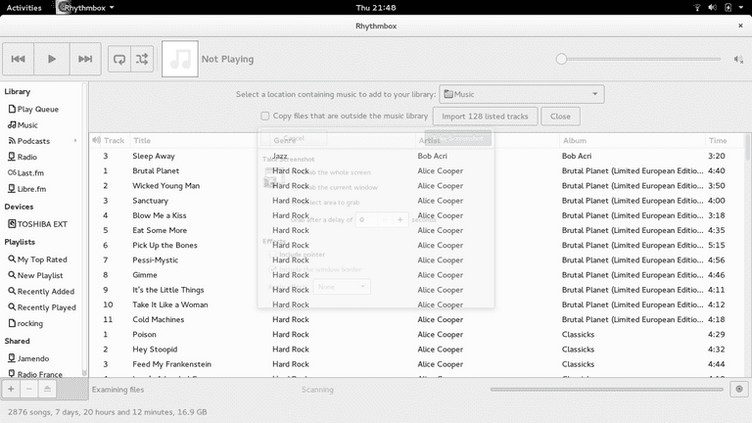Viewport: 752px width, 423px height.
Task: Stop scanning with the status bar button
Action: click(x=739, y=389)
